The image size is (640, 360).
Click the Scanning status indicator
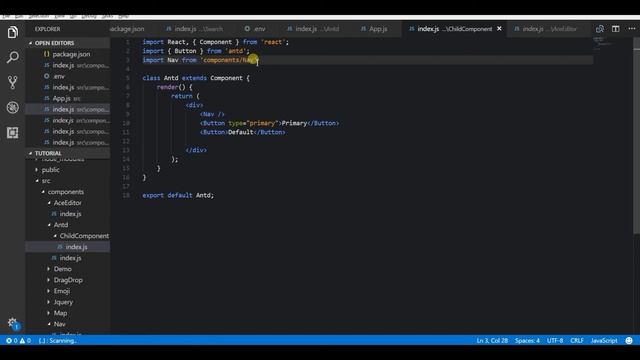58,340
